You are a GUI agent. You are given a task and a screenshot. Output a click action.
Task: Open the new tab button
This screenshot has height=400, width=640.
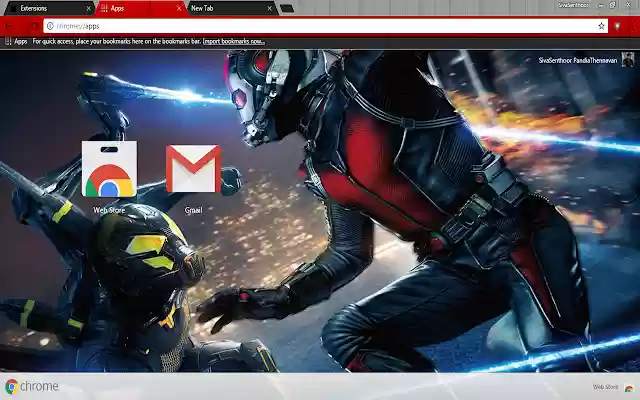click(287, 8)
